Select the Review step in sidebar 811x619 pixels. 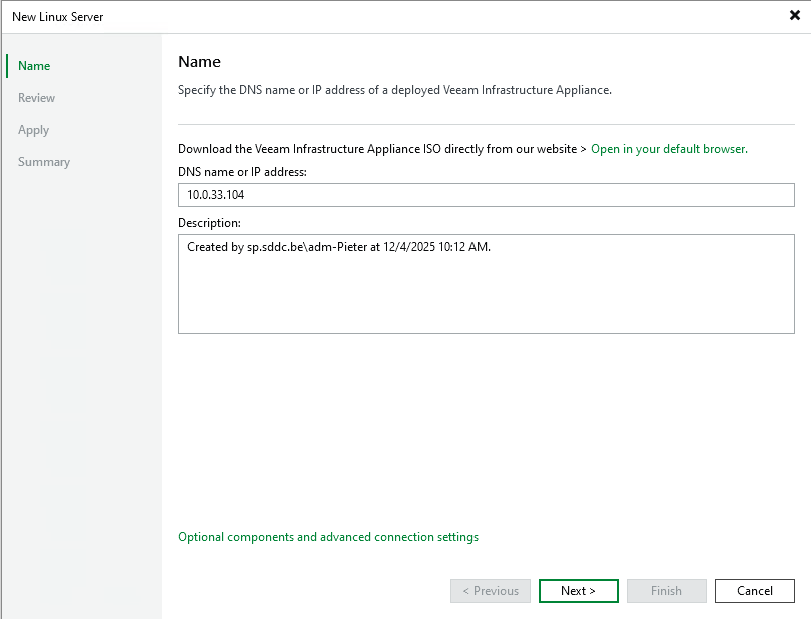tap(36, 98)
